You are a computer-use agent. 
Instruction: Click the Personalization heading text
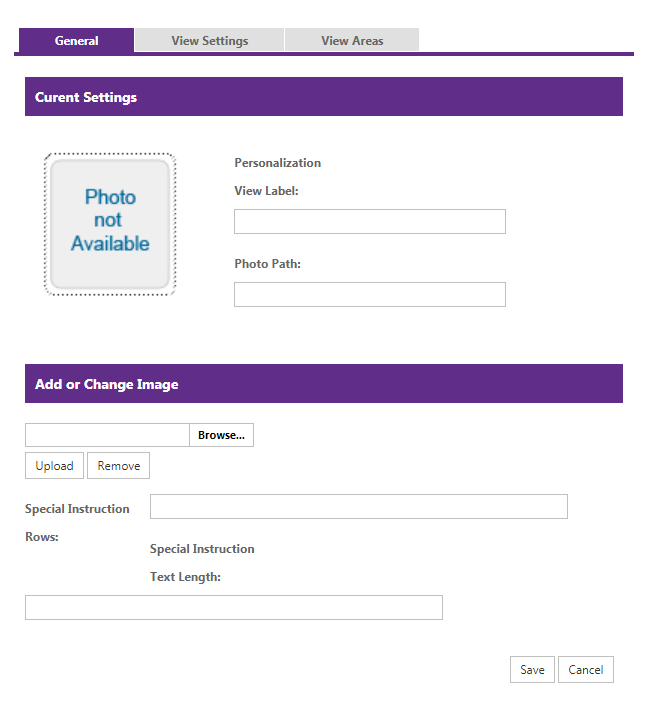click(277, 163)
